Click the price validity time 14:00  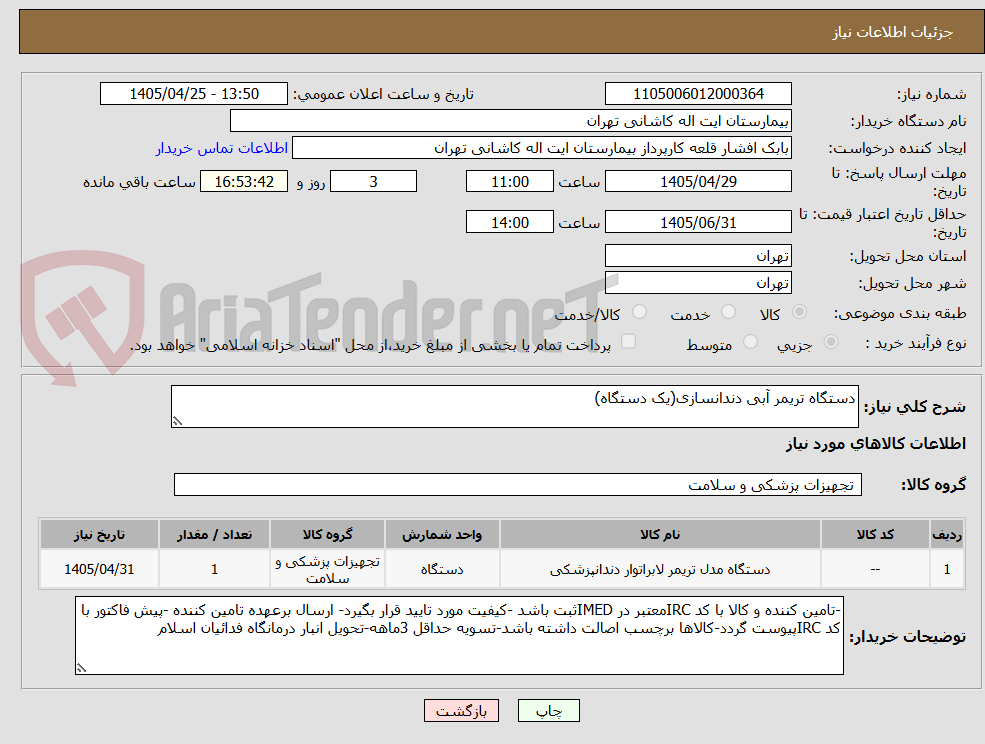click(x=509, y=222)
